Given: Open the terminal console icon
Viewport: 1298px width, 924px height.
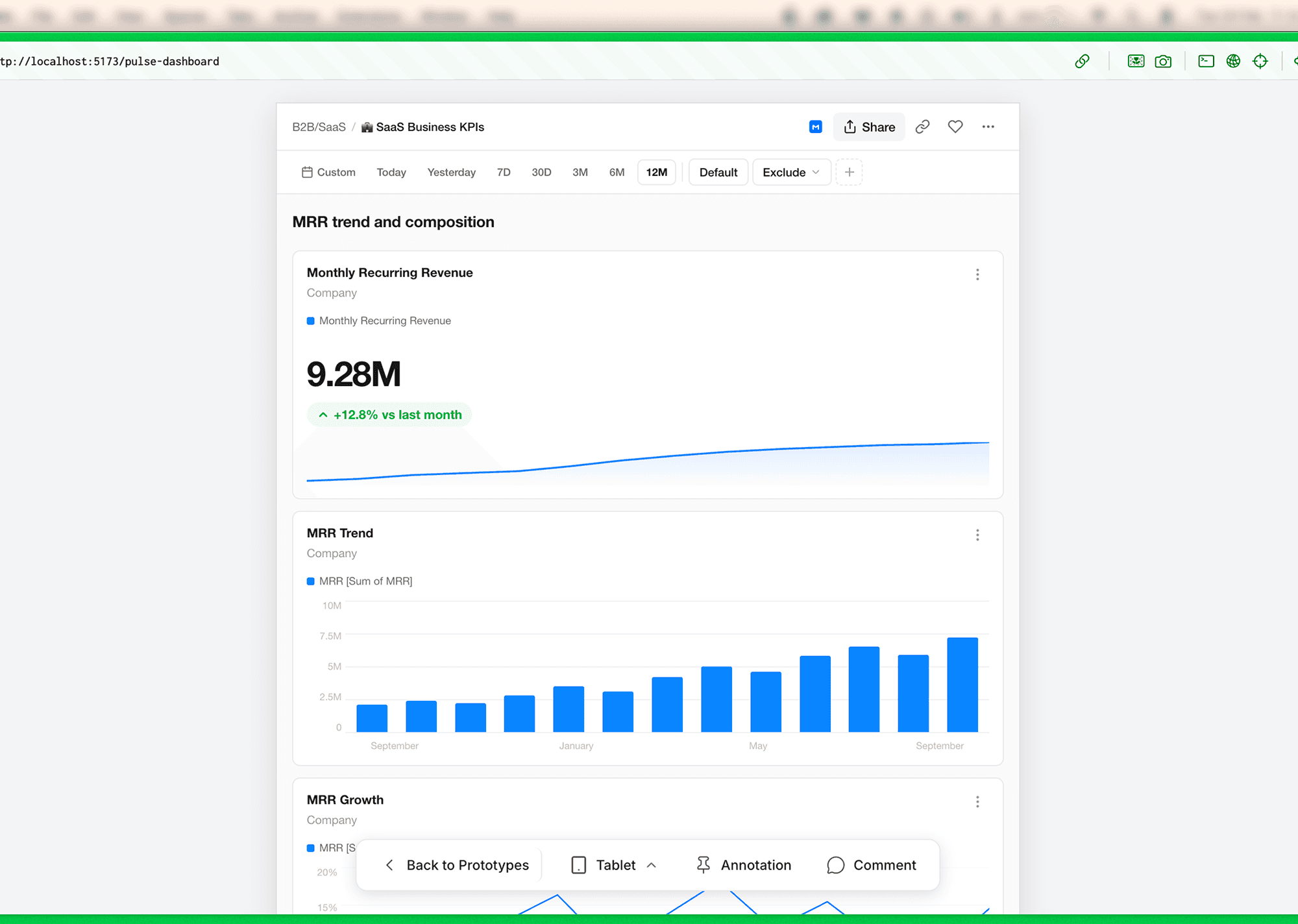Looking at the screenshot, I should pyautogui.click(x=1206, y=62).
